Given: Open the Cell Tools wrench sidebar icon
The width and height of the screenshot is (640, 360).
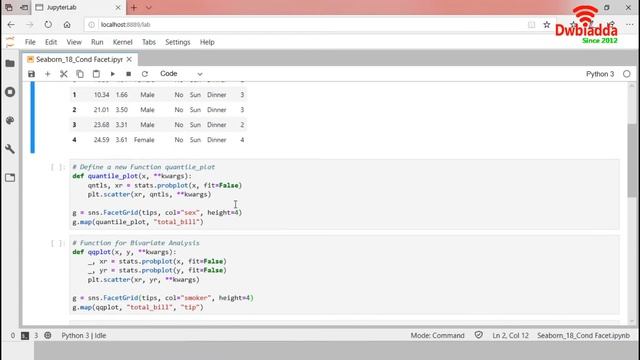Looking at the screenshot, I should [10, 149].
